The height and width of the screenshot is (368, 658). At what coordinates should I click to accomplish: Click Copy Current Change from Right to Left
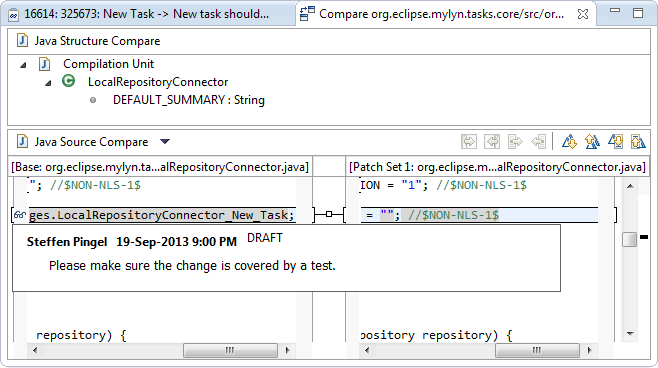[538, 142]
